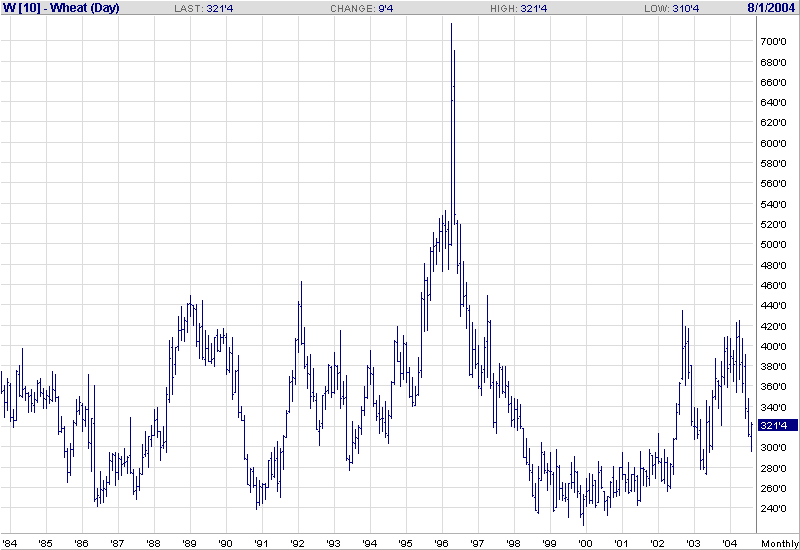Click the '99 year label
This screenshot has width=800, height=550.
[549, 543]
